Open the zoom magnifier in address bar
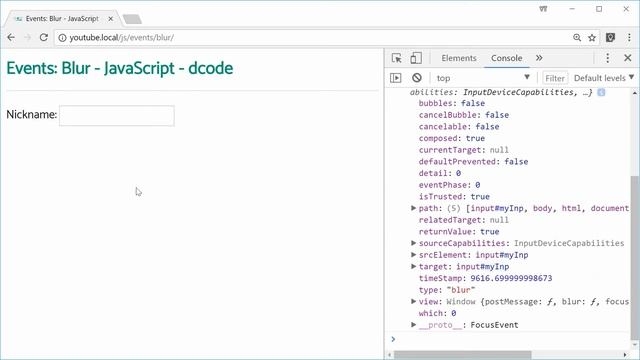This screenshot has height=360, width=640. (577, 38)
